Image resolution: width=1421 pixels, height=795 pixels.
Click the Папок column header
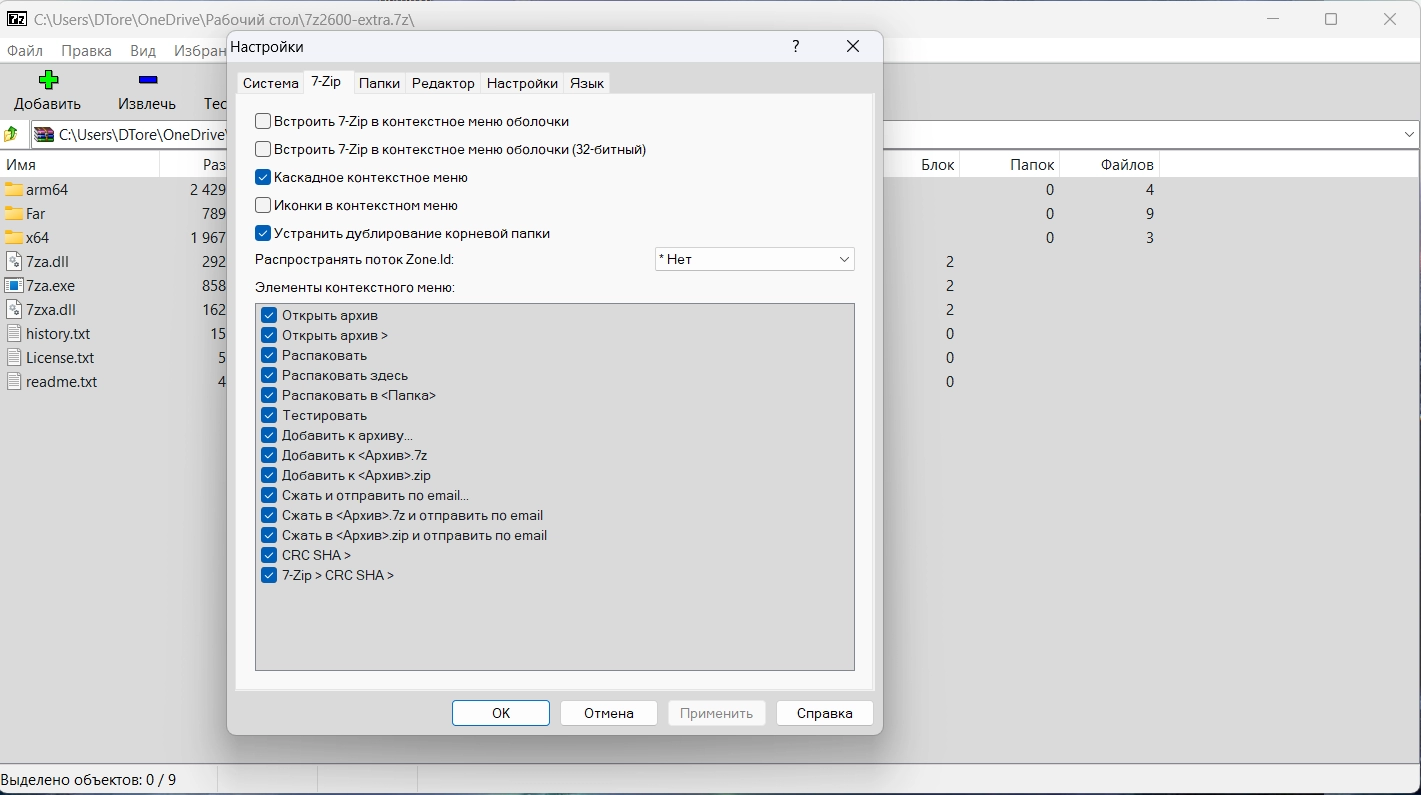[x=1010, y=165]
